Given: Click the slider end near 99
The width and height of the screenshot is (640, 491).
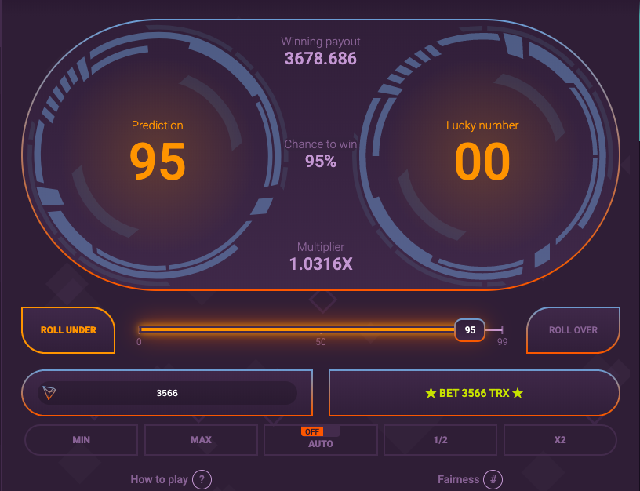Looking at the screenshot, I should coord(502,330).
